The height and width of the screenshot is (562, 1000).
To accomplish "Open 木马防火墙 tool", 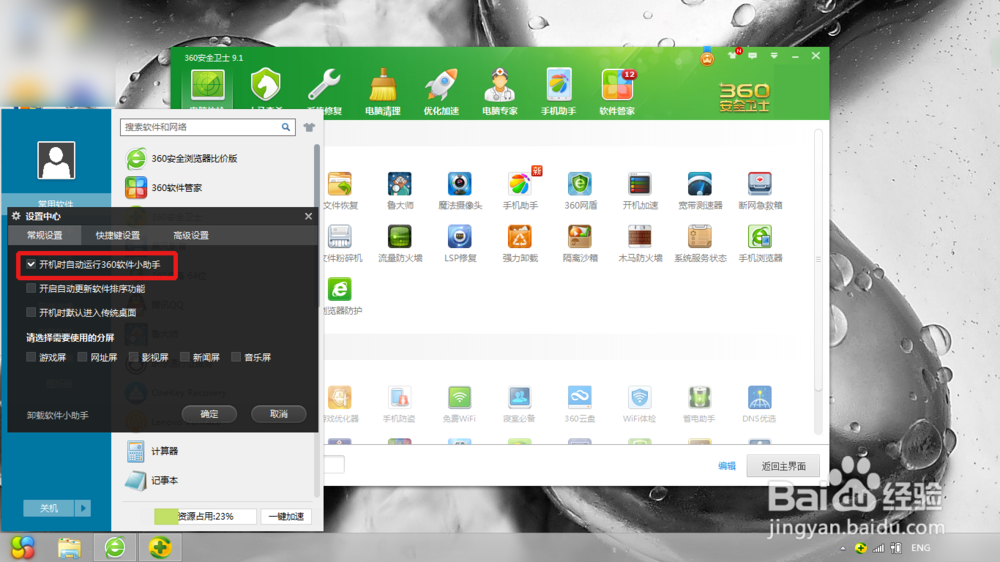I will [x=640, y=244].
